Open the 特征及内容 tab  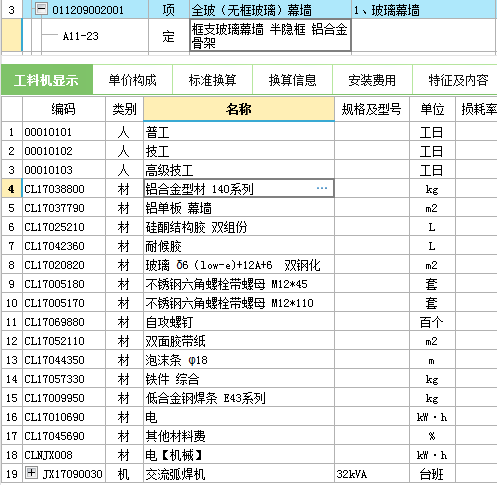tap(455, 80)
